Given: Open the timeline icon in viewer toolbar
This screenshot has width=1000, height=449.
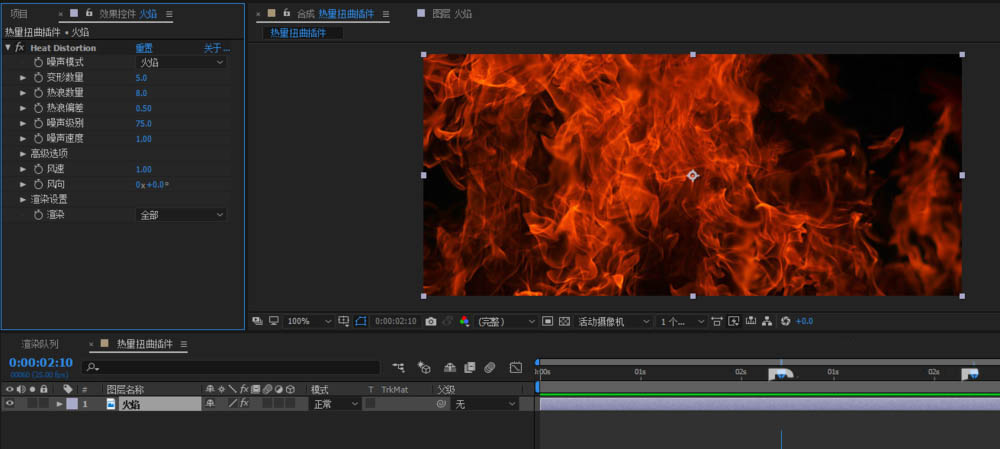Looking at the screenshot, I should pos(751,321).
